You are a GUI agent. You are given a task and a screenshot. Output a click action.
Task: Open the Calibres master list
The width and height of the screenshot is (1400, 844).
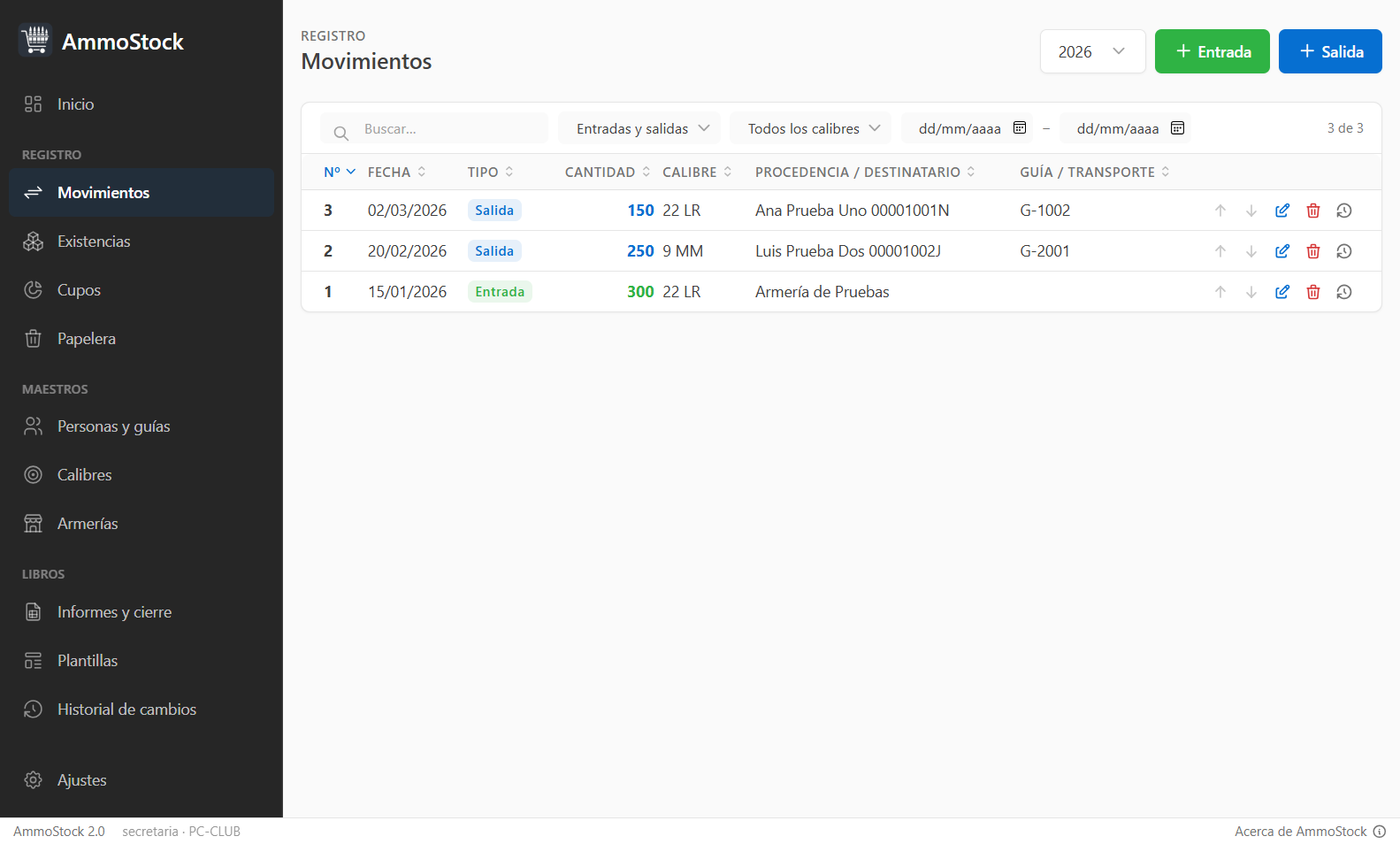click(142, 475)
